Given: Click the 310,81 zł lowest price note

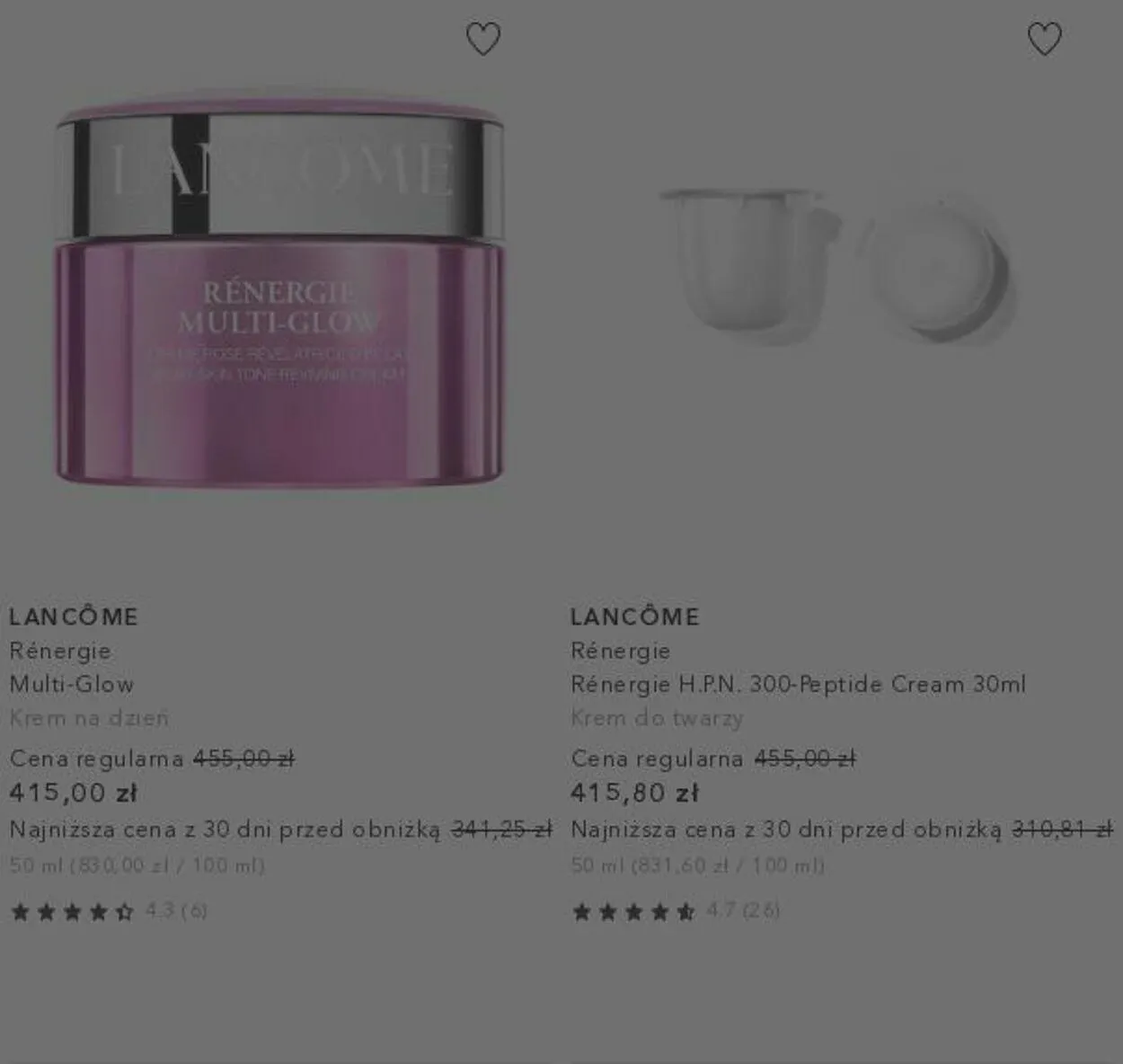Looking at the screenshot, I should [1063, 829].
